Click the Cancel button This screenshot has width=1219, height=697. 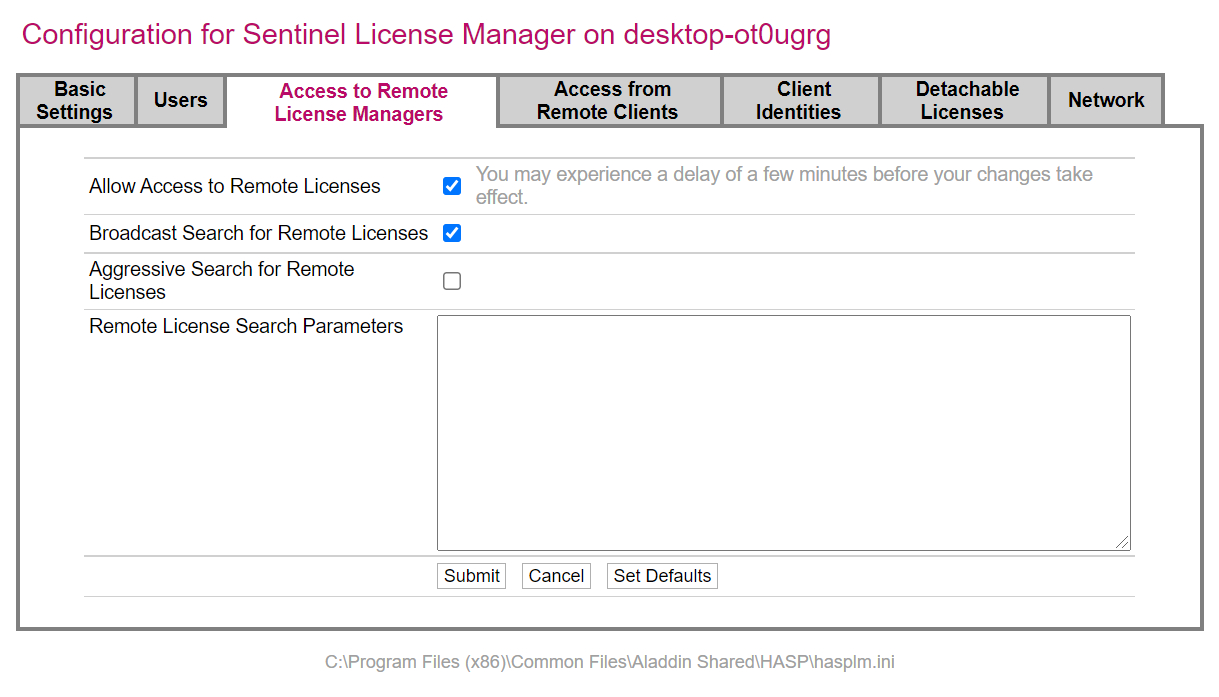click(556, 576)
